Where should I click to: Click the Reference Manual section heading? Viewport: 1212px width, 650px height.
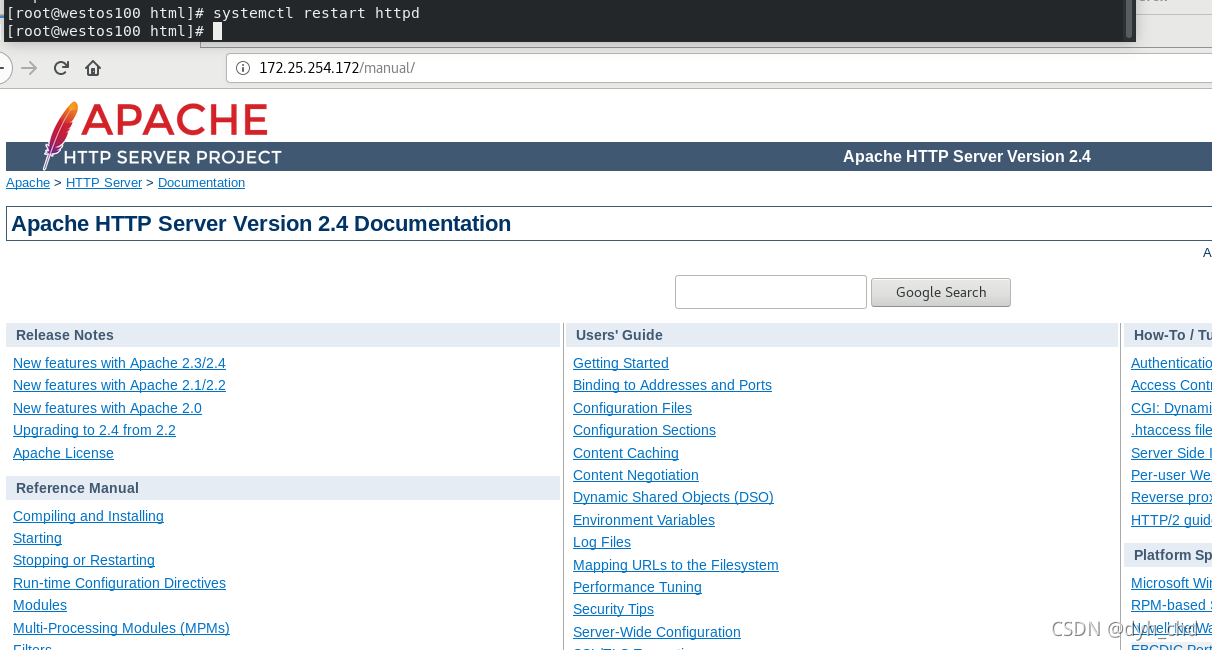[x=77, y=488]
